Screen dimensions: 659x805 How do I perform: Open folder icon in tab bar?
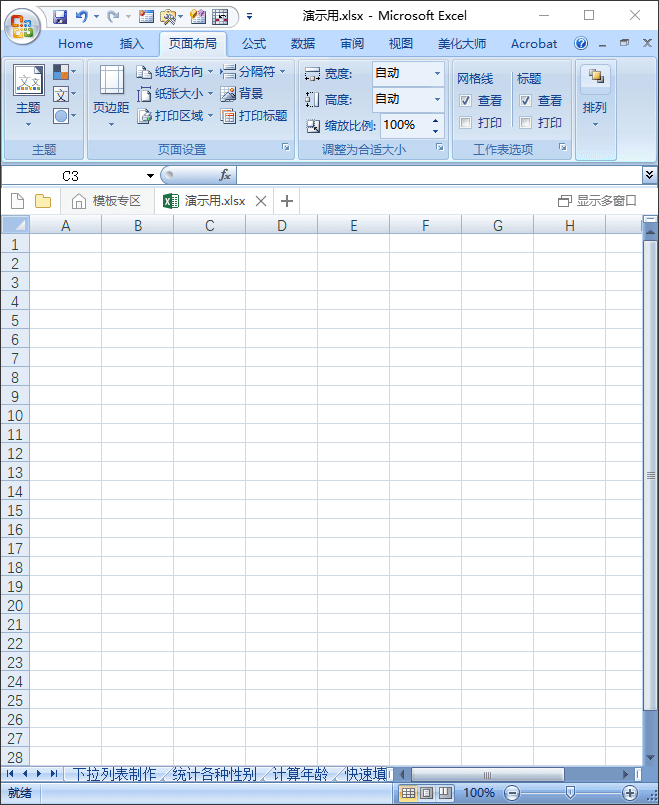click(x=43, y=201)
